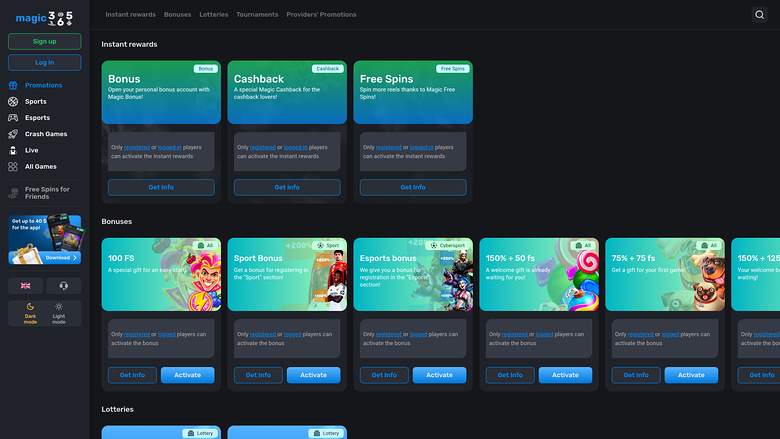Get Info on 150% + 50 fs
Image resolution: width=780 pixels, height=439 pixels.
(x=510, y=375)
